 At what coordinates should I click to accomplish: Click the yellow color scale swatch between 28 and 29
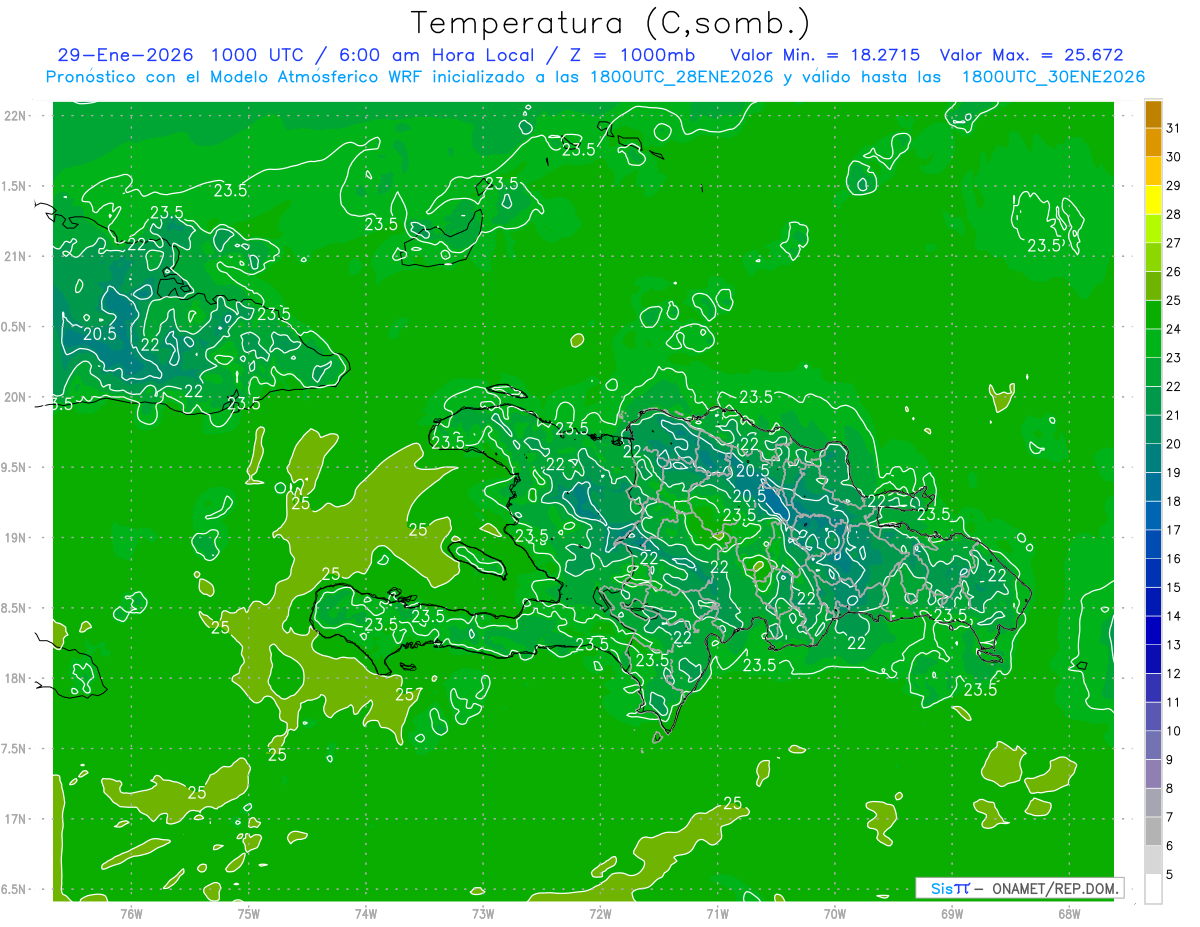click(1153, 200)
